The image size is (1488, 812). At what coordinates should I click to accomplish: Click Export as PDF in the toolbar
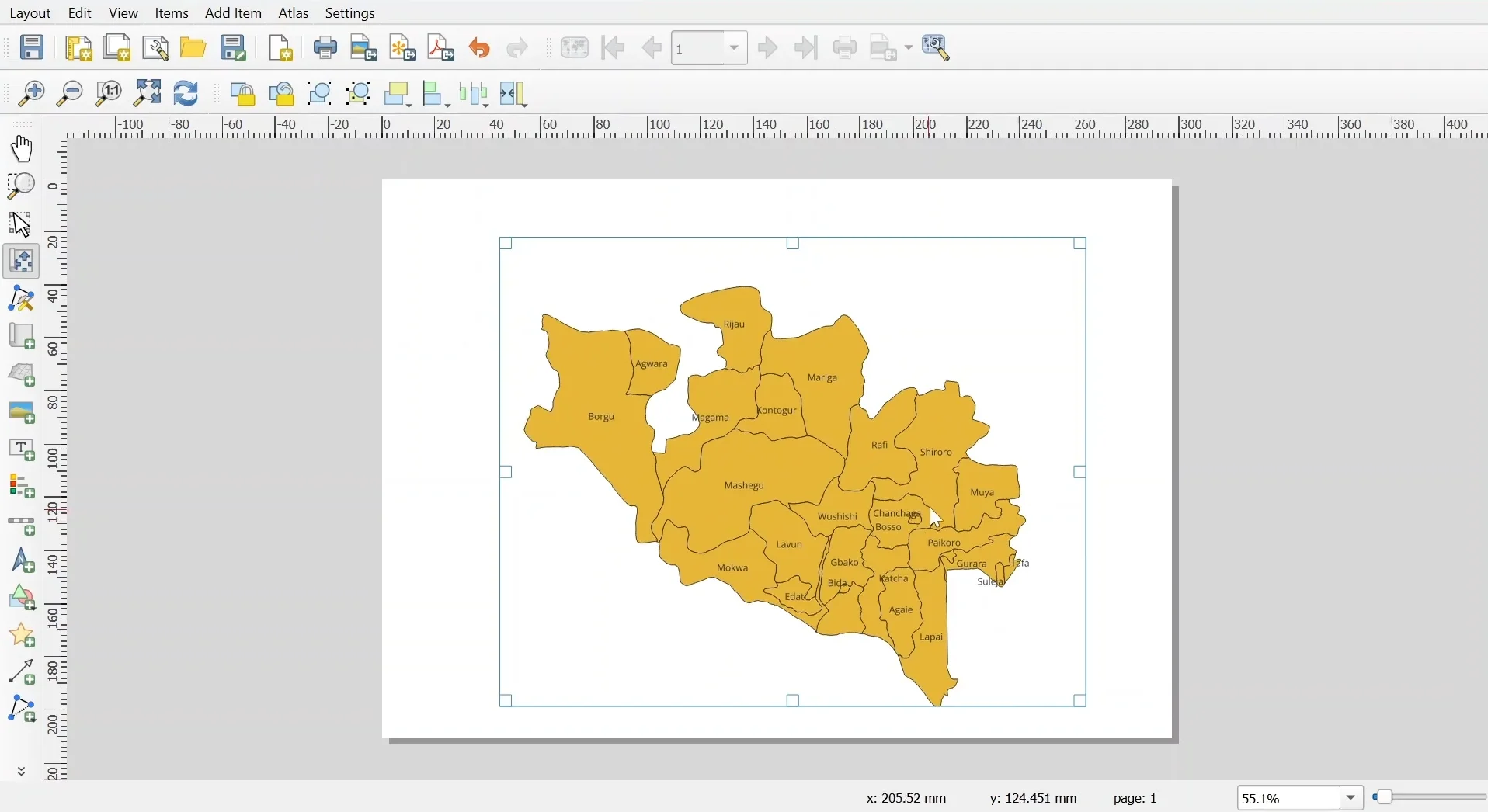pyautogui.click(x=440, y=47)
